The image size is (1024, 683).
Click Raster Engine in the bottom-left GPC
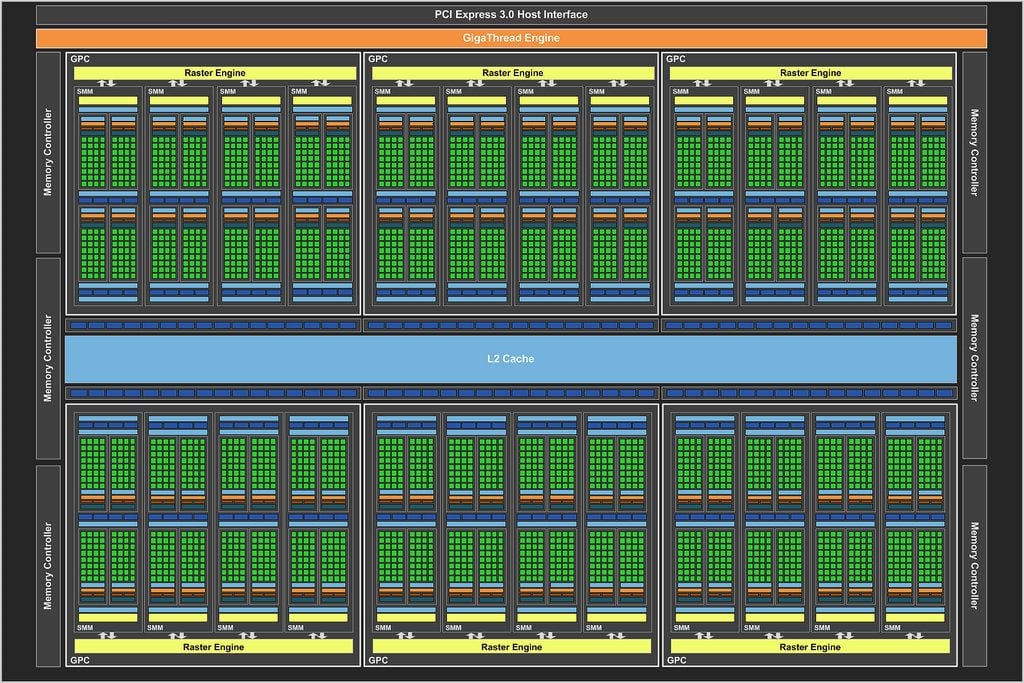tap(213, 647)
